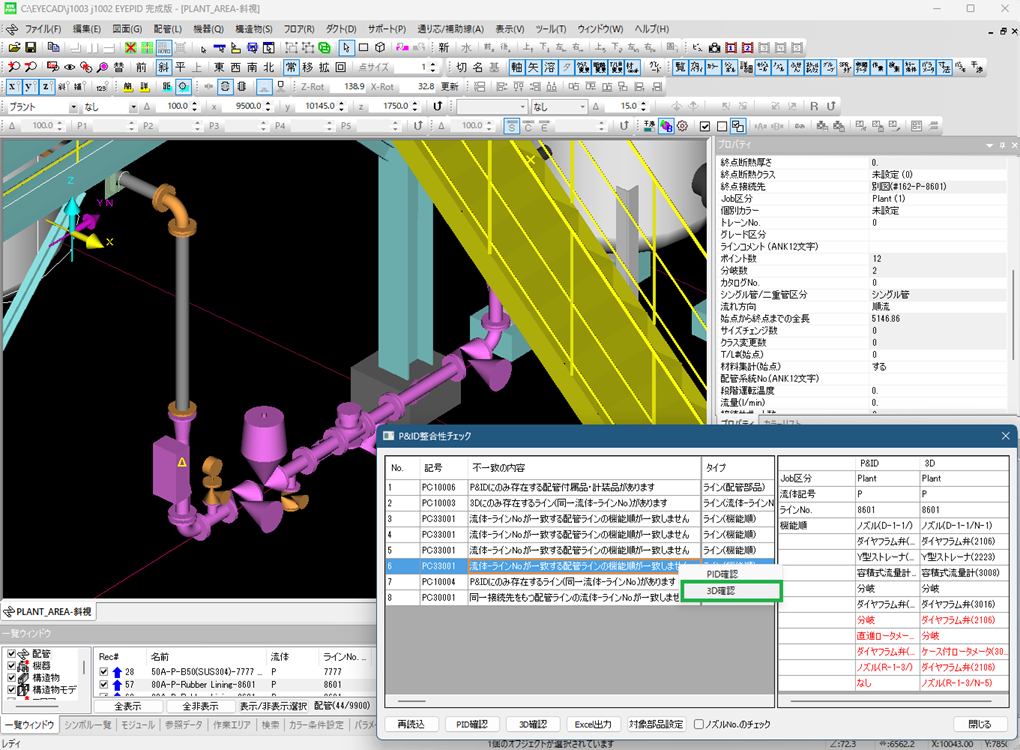Click the 覧 list toolbar icon
This screenshot has height=750, width=1020.
pyautogui.click(x=680, y=67)
